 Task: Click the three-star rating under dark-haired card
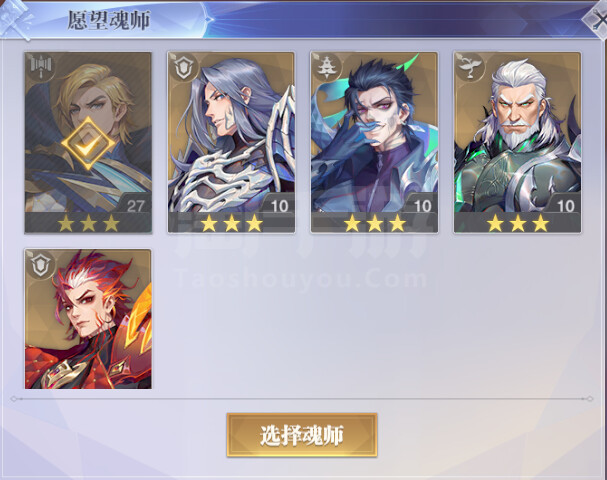374,223
